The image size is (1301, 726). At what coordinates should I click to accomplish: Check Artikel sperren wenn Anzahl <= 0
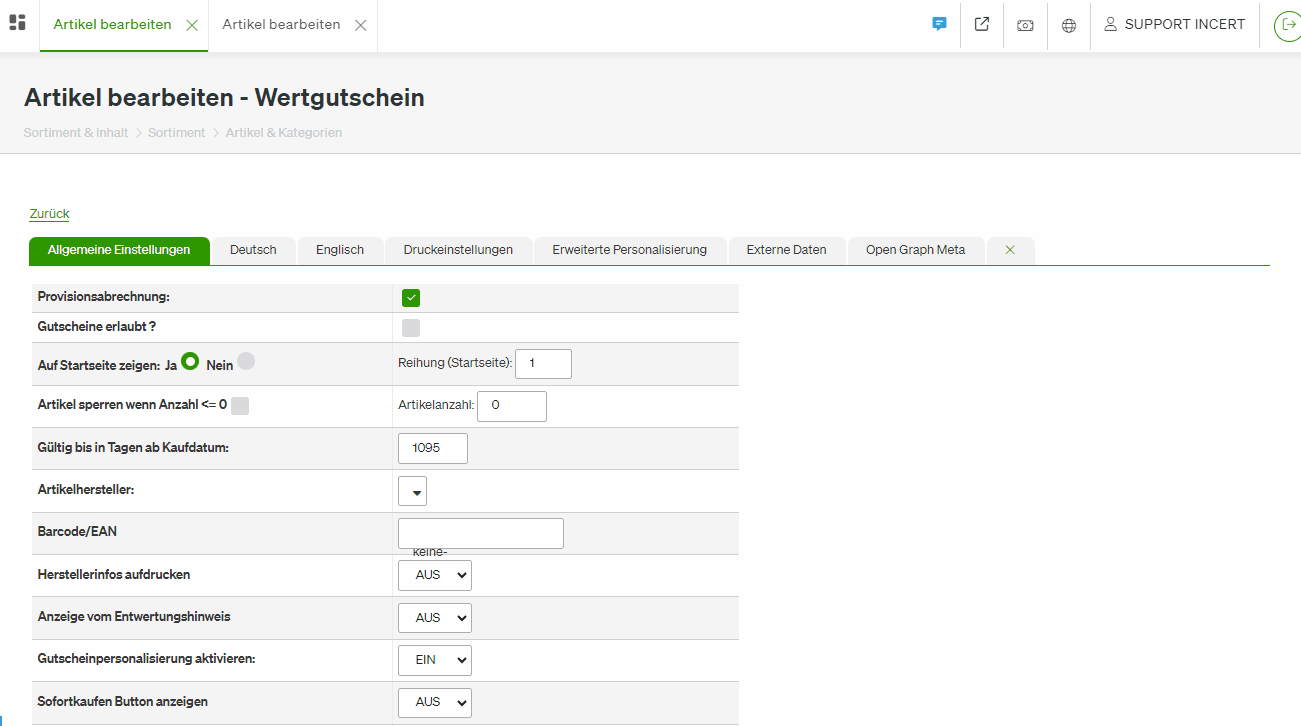pos(240,406)
